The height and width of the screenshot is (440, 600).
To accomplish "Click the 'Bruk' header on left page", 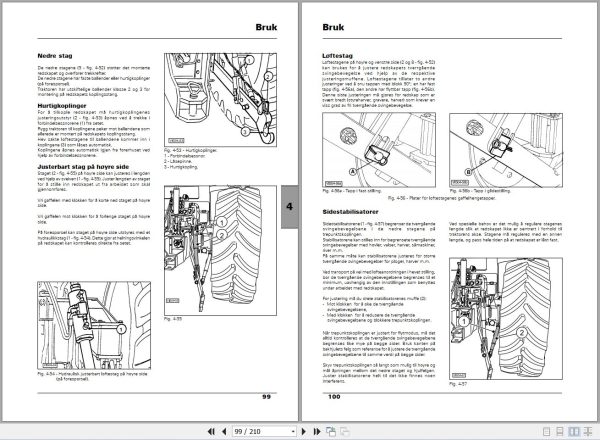I will (x=266, y=27).
